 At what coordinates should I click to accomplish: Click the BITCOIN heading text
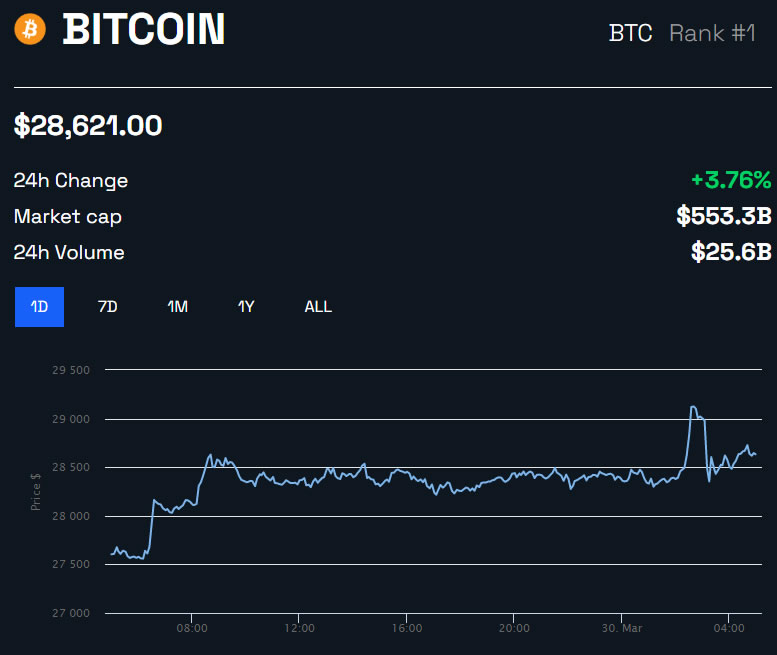coord(144,30)
